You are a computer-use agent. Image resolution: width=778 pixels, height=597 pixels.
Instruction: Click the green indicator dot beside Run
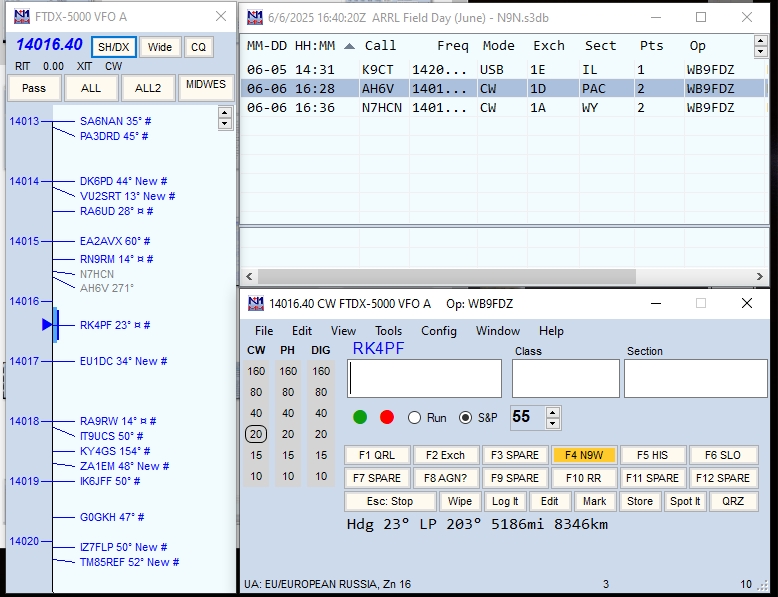360,417
